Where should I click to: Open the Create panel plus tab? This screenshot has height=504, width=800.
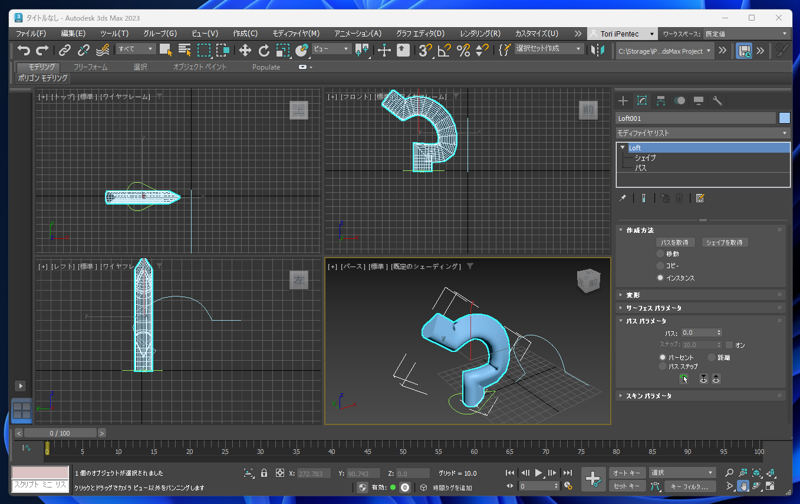click(x=623, y=100)
